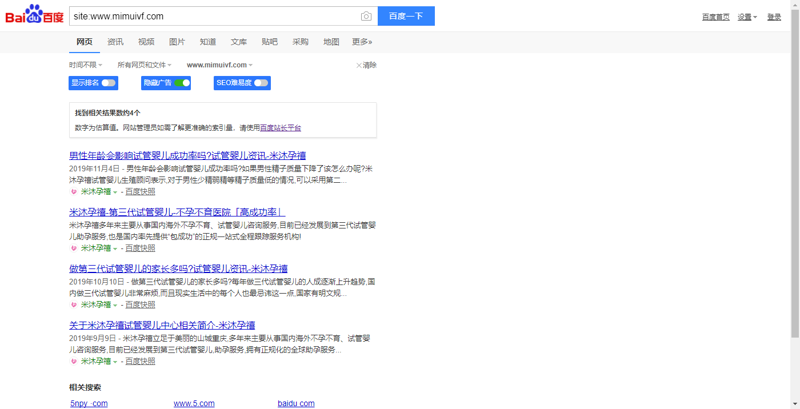Click the green arrow beside second result's 米沐孕禧
The width and height of the screenshot is (800, 409).
116,248
